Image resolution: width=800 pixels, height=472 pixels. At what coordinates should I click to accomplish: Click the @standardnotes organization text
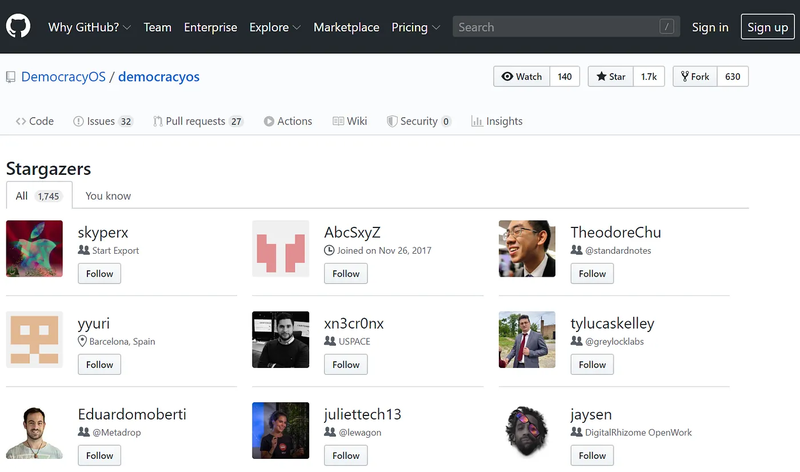pos(618,251)
